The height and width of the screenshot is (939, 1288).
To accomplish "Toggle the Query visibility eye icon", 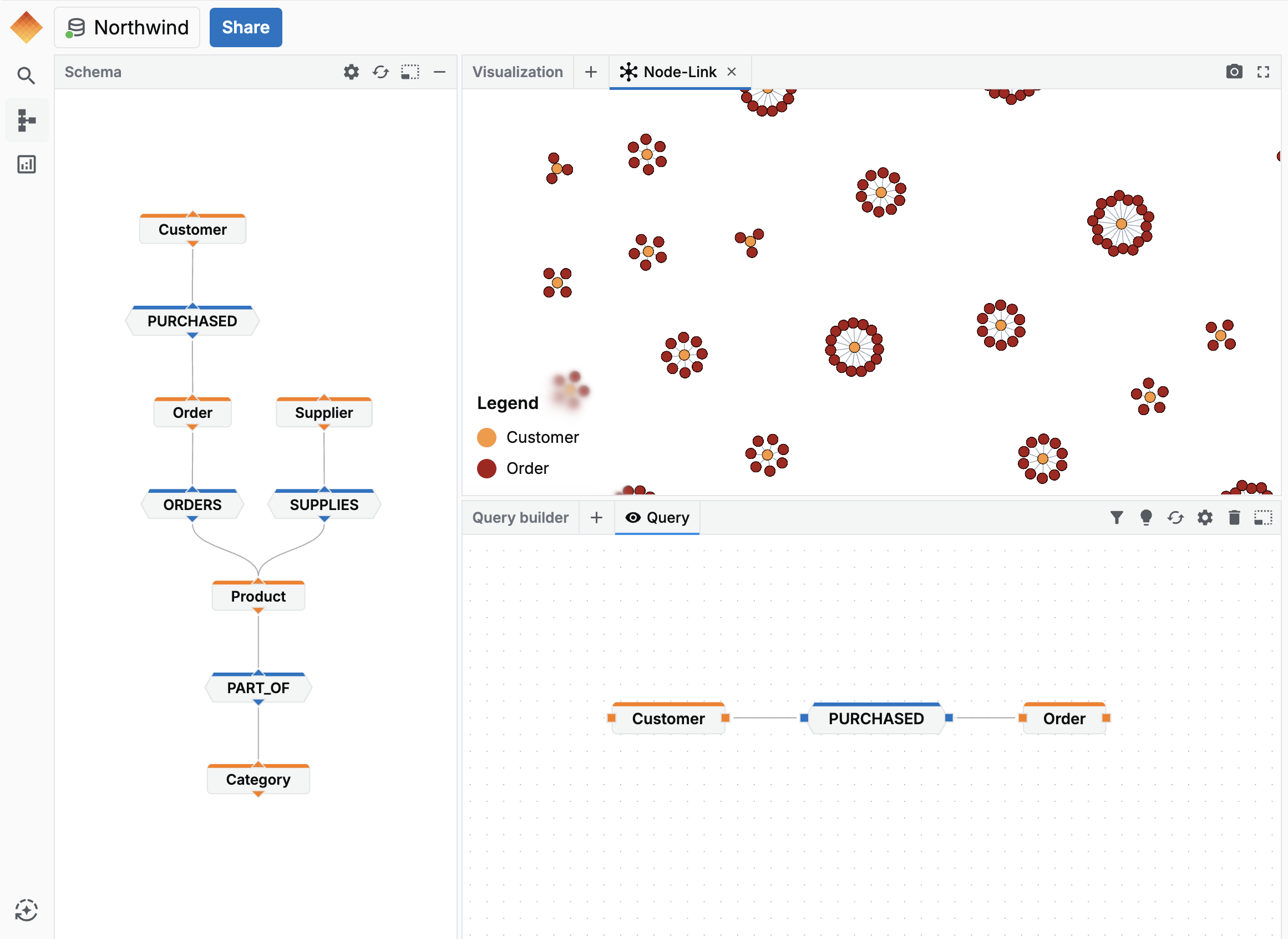I will click(633, 518).
